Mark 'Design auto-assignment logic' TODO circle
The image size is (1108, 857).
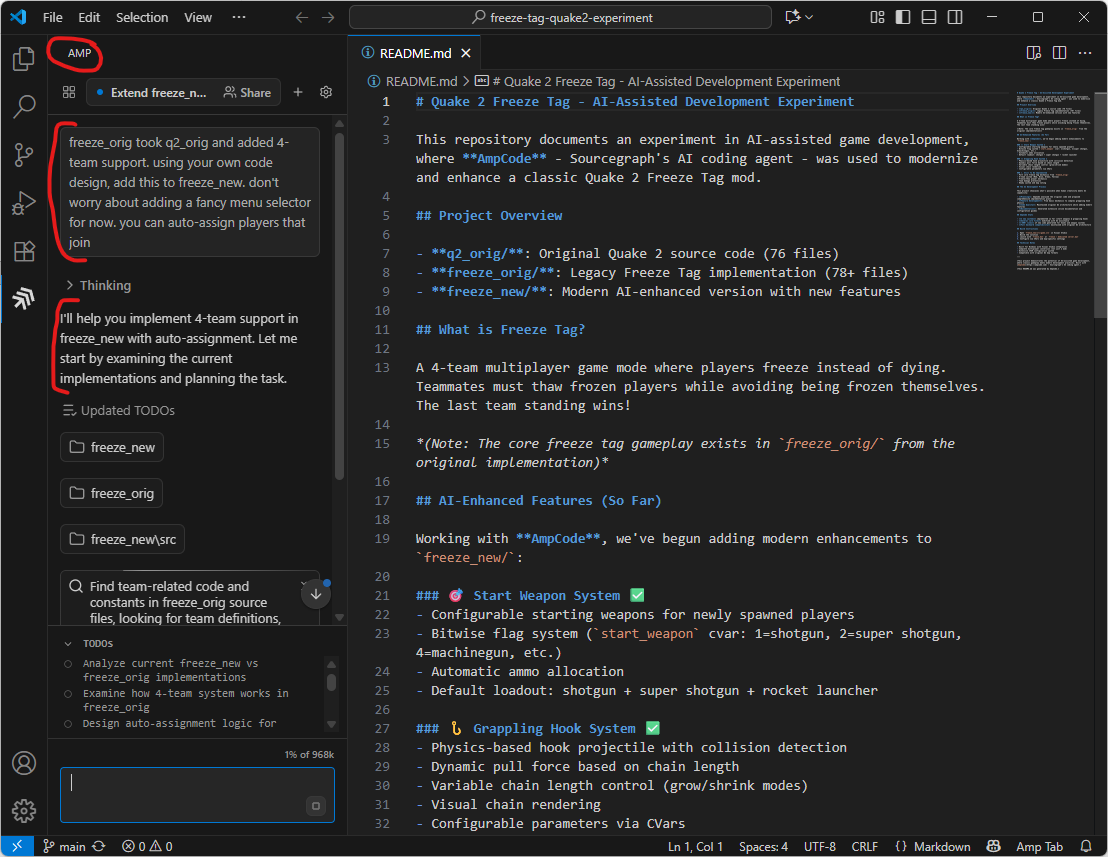point(68,723)
